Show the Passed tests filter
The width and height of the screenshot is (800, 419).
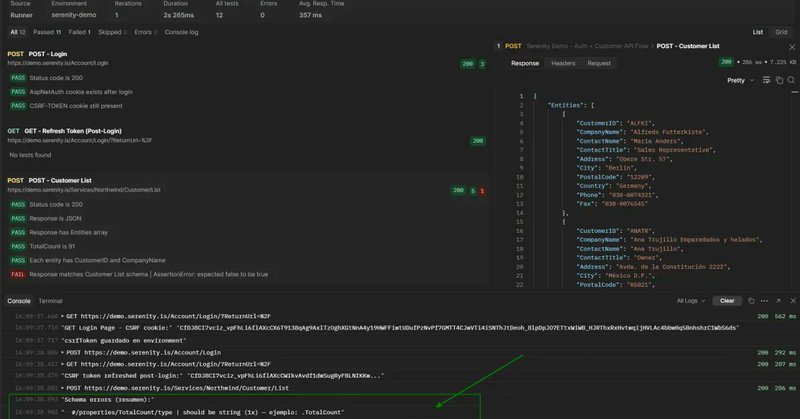coord(48,33)
